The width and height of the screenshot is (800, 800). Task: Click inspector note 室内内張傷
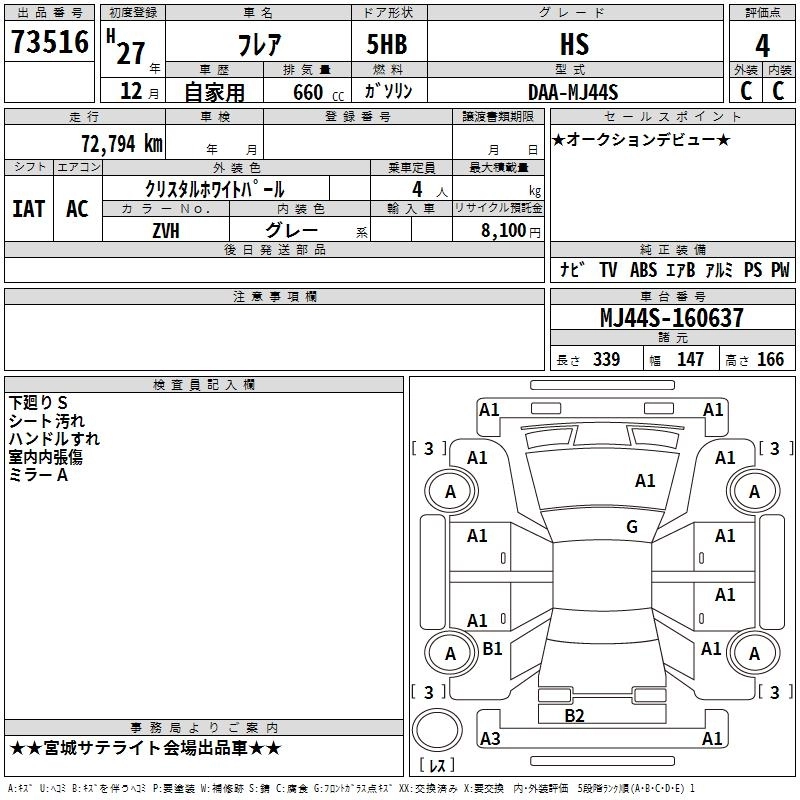46,457
